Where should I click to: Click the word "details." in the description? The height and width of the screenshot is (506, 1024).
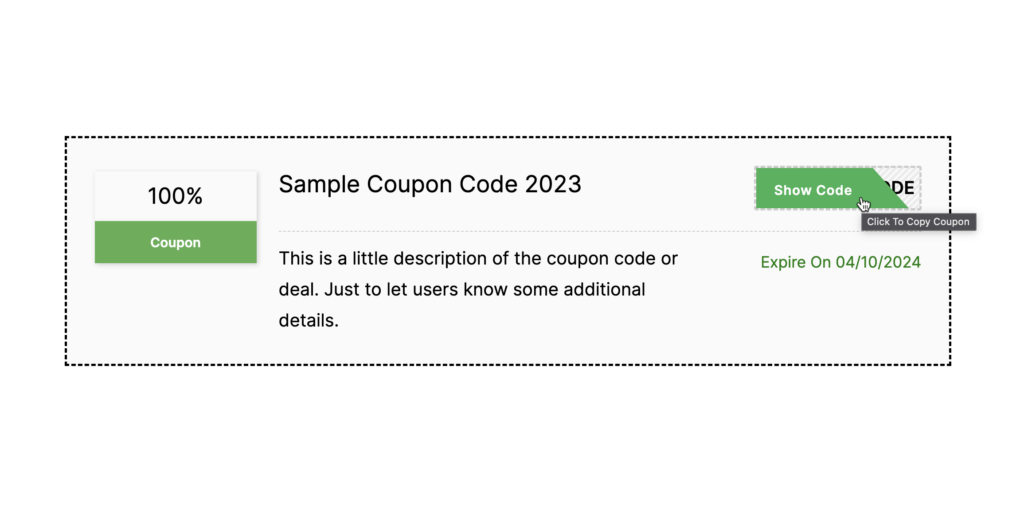click(x=309, y=321)
